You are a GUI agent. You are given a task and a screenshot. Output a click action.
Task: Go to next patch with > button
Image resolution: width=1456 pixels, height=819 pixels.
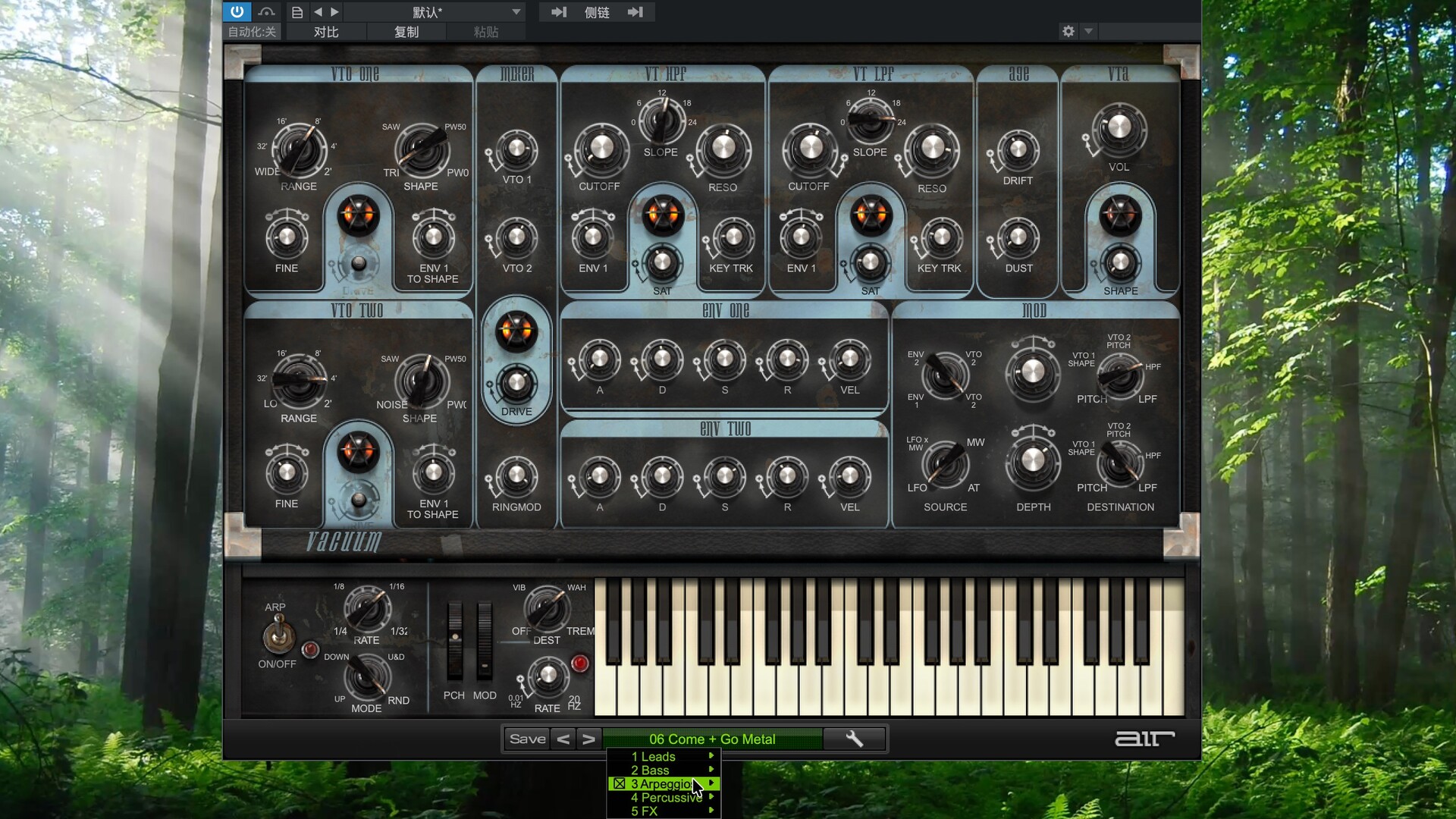point(588,739)
